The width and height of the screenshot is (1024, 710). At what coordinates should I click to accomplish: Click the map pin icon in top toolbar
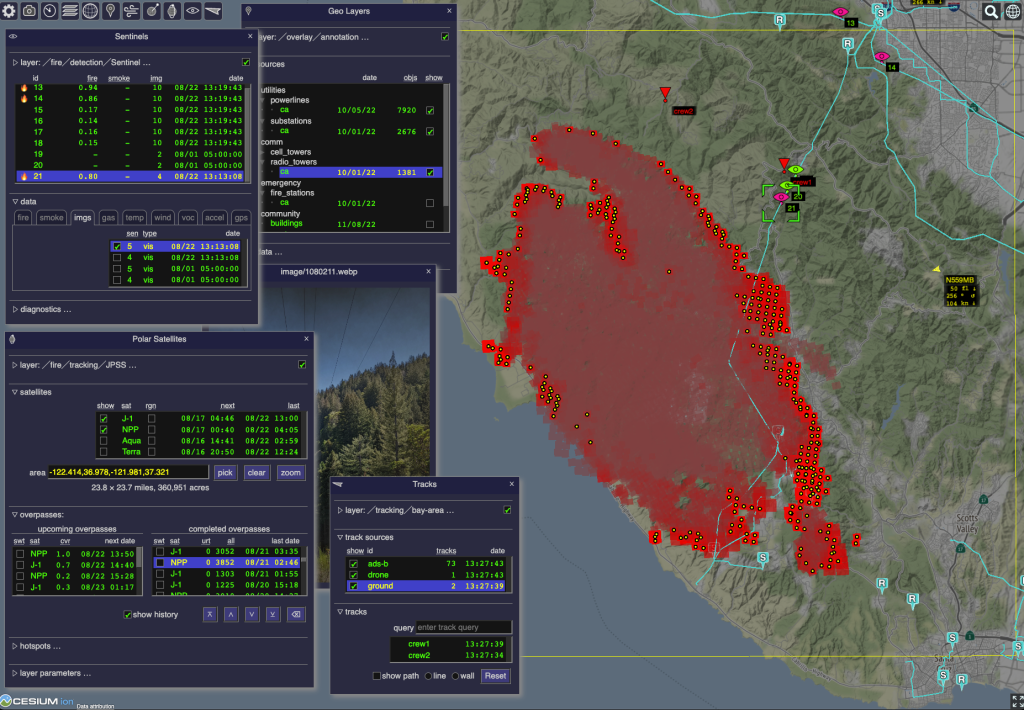click(110, 10)
